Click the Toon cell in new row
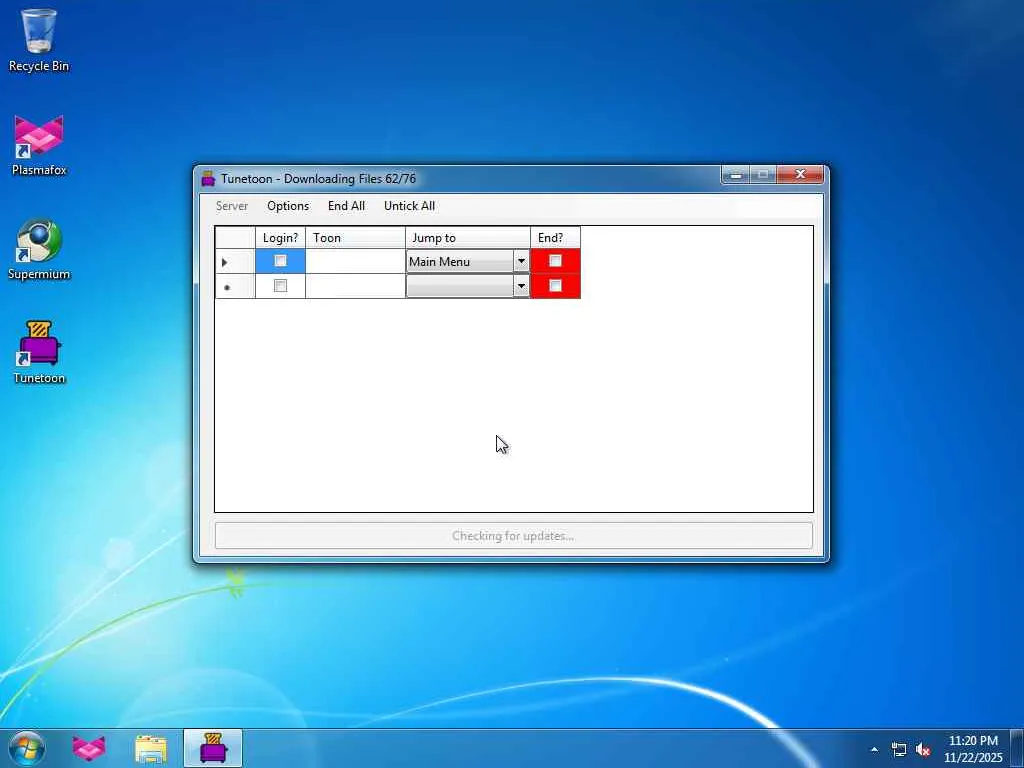Viewport: 1024px width, 768px height. (x=355, y=286)
